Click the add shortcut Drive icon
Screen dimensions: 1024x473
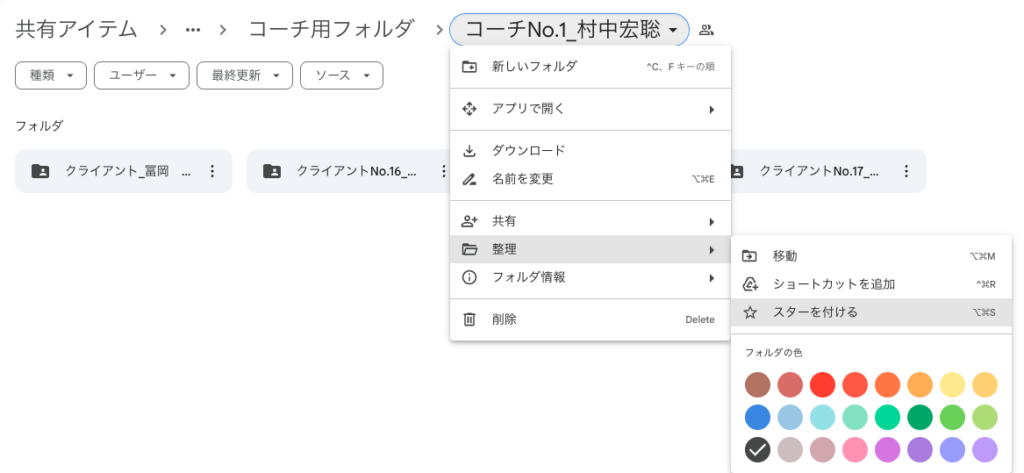click(750, 284)
